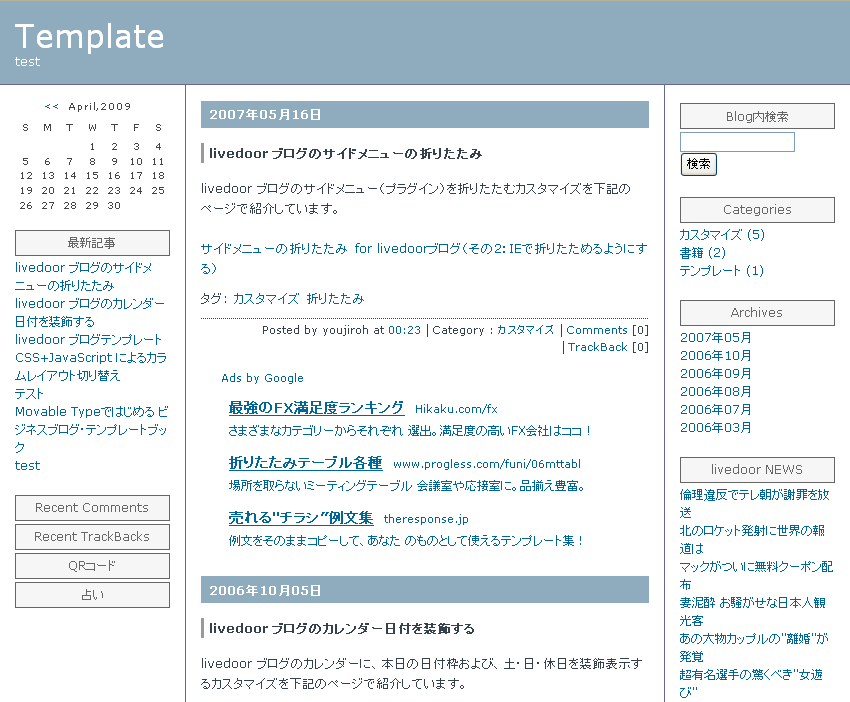Open recent post Movable Typeではじめるビジネスブログ
This screenshot has height=702, width=850.
[x=92, y=429]
